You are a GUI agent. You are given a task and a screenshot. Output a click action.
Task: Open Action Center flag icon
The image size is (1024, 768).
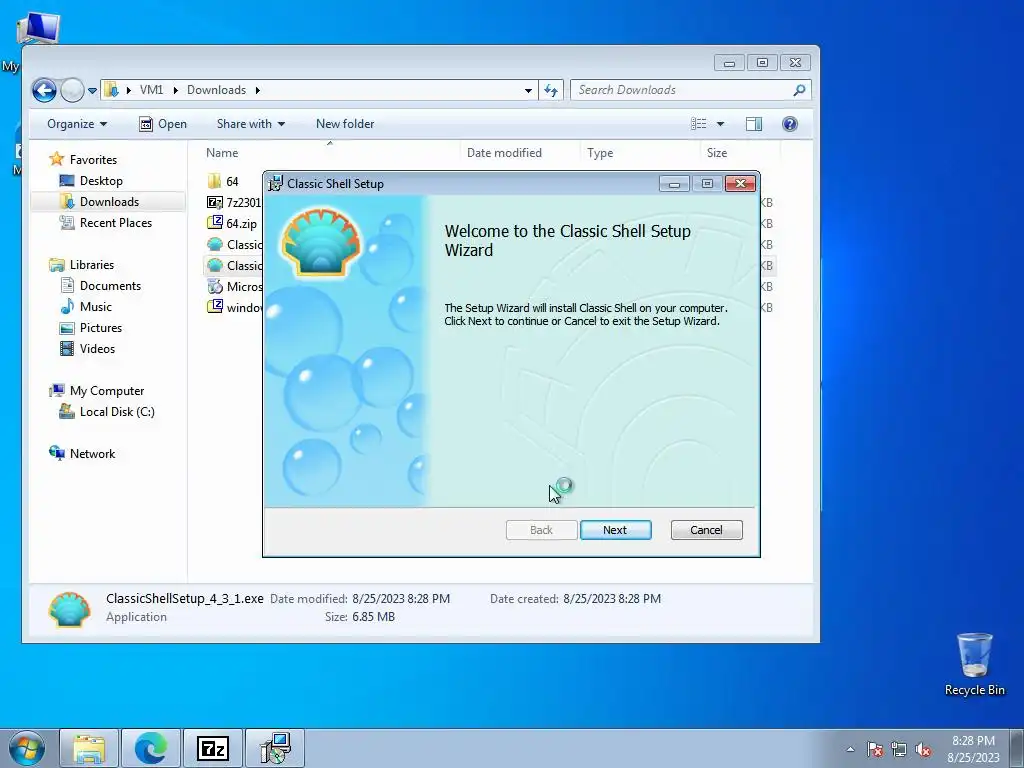coord(875,749)
